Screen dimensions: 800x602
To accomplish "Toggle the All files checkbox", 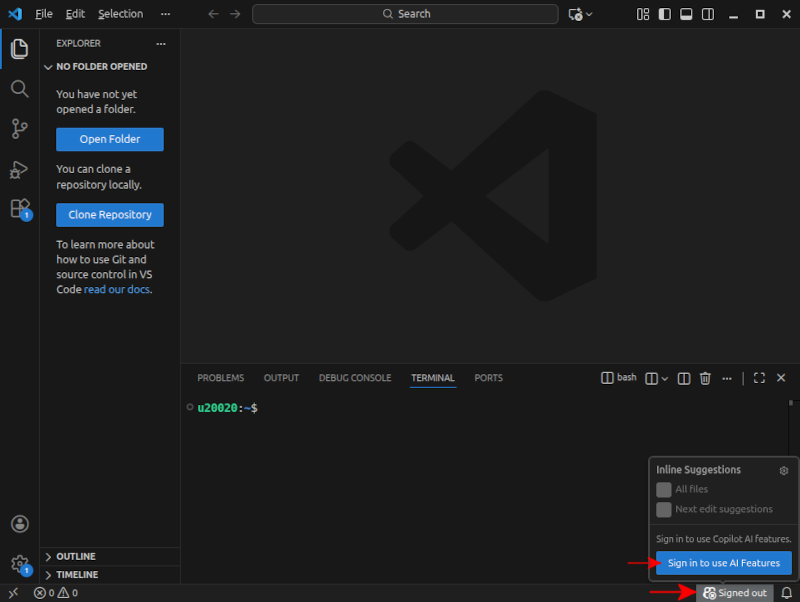I will point(664,490).
